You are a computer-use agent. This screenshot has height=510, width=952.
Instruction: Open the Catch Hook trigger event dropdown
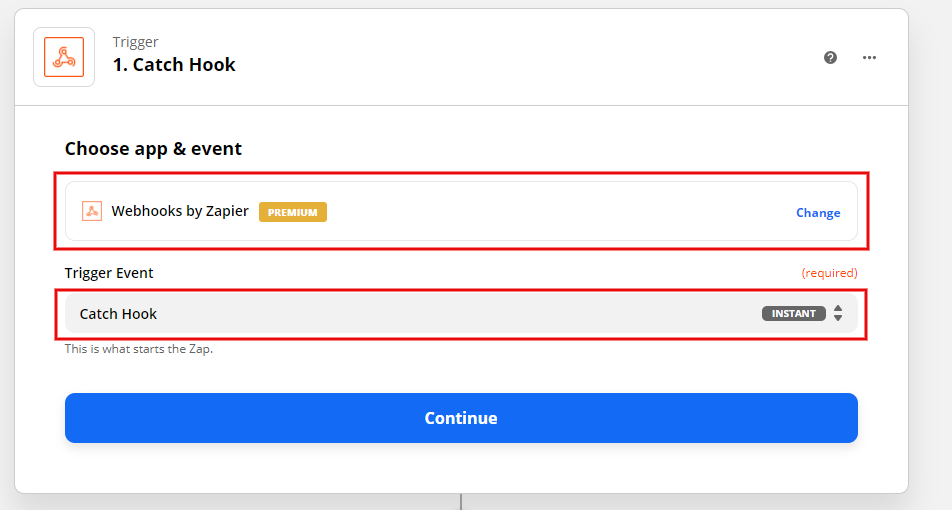coord(400,313)
